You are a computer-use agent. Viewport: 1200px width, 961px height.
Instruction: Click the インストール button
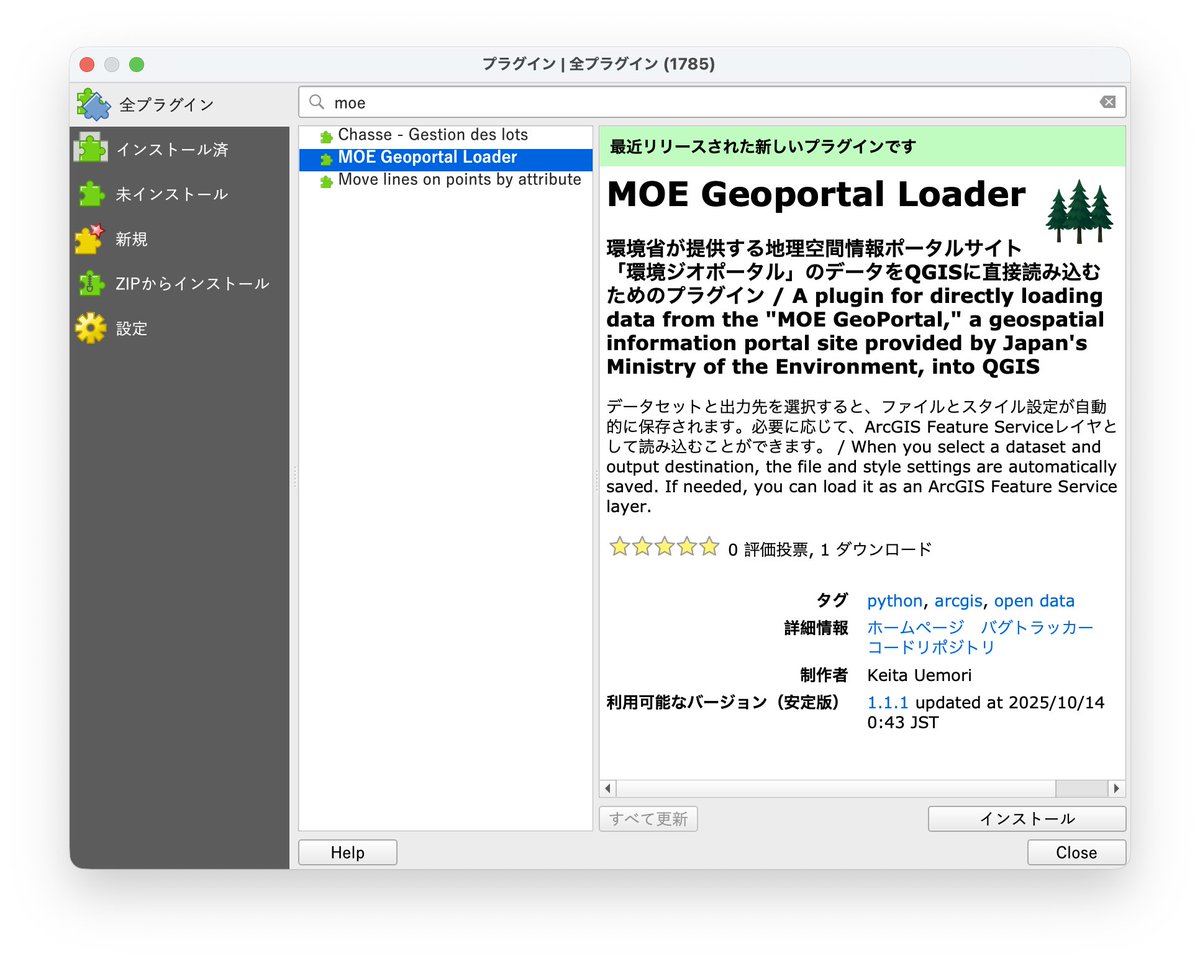coord(1027,819)
